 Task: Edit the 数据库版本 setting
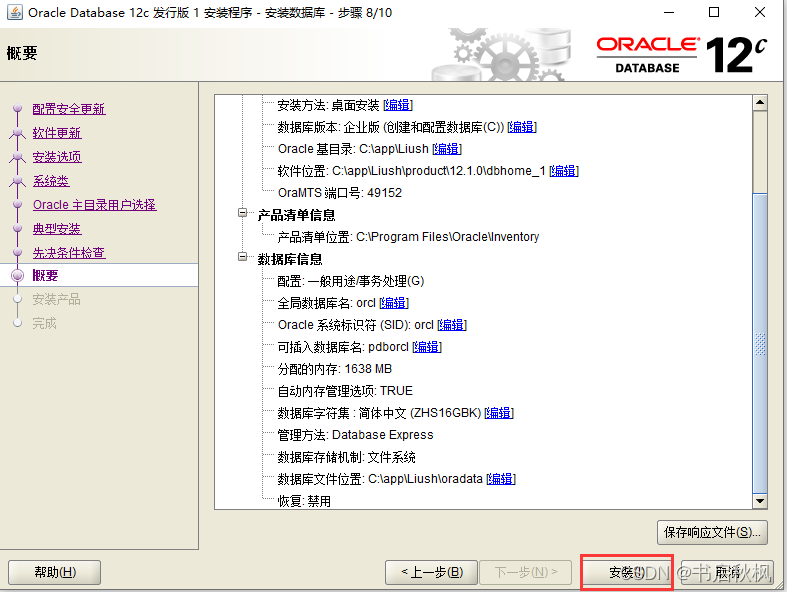[522, 127]
